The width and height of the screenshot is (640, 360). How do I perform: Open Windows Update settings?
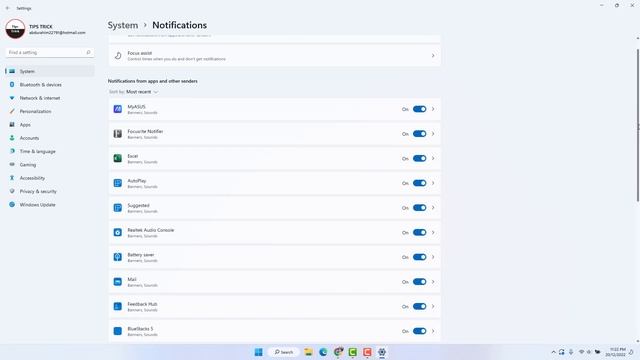coord(50,204)
